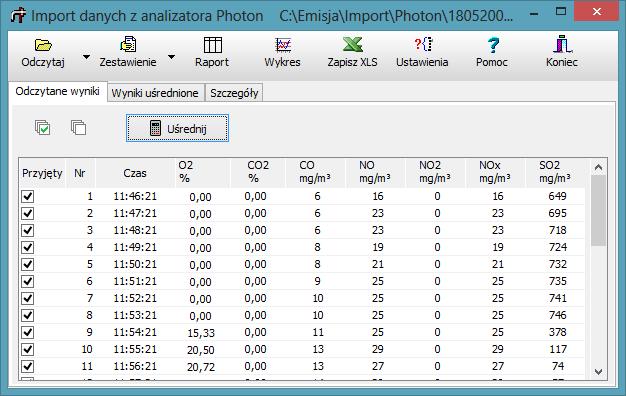Uncheck the Przyjęty box for row 1
Image resolution: width=626 pixels, height=396 pixels.
click(28, 196)
